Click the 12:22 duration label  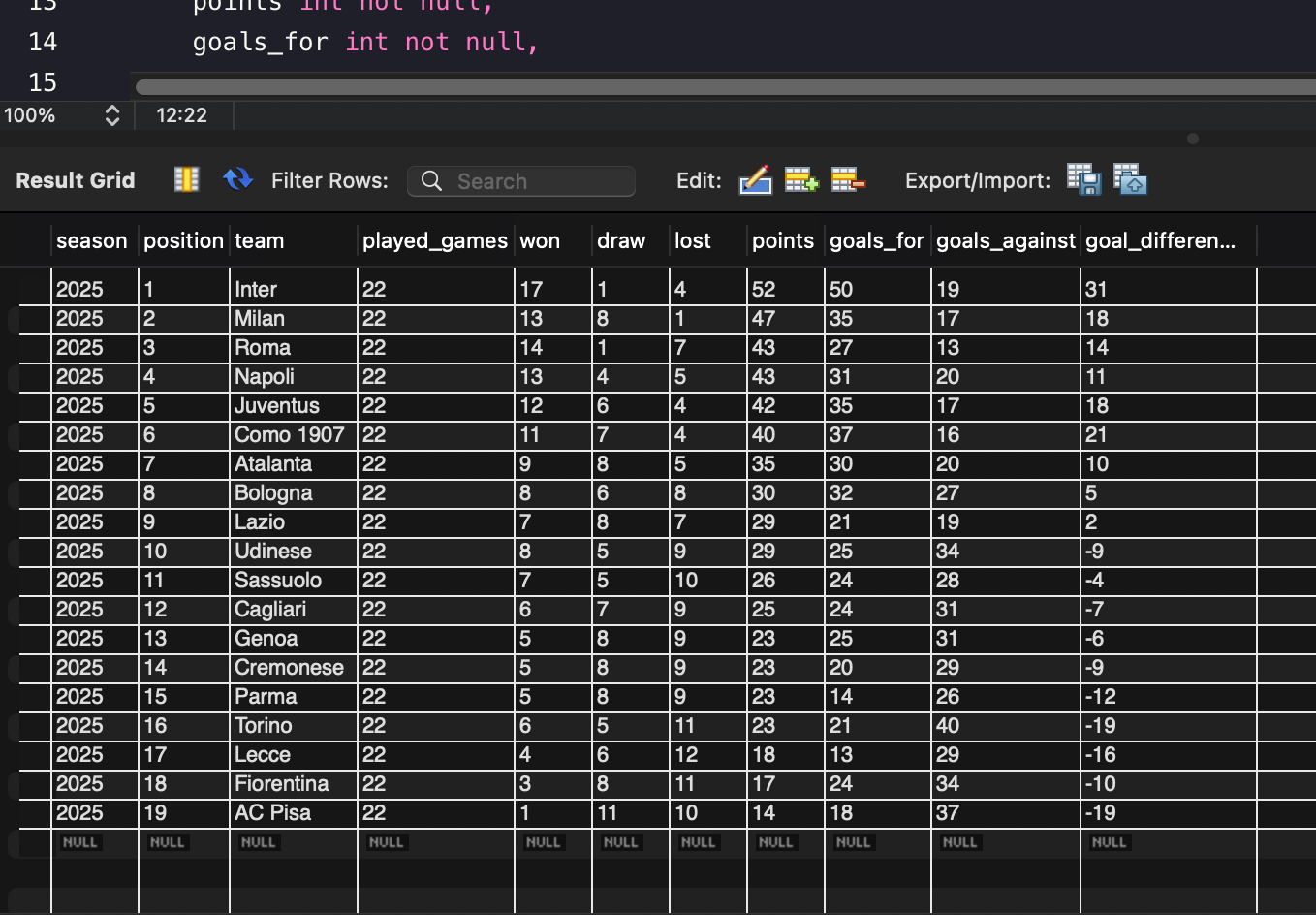point(181,114)
